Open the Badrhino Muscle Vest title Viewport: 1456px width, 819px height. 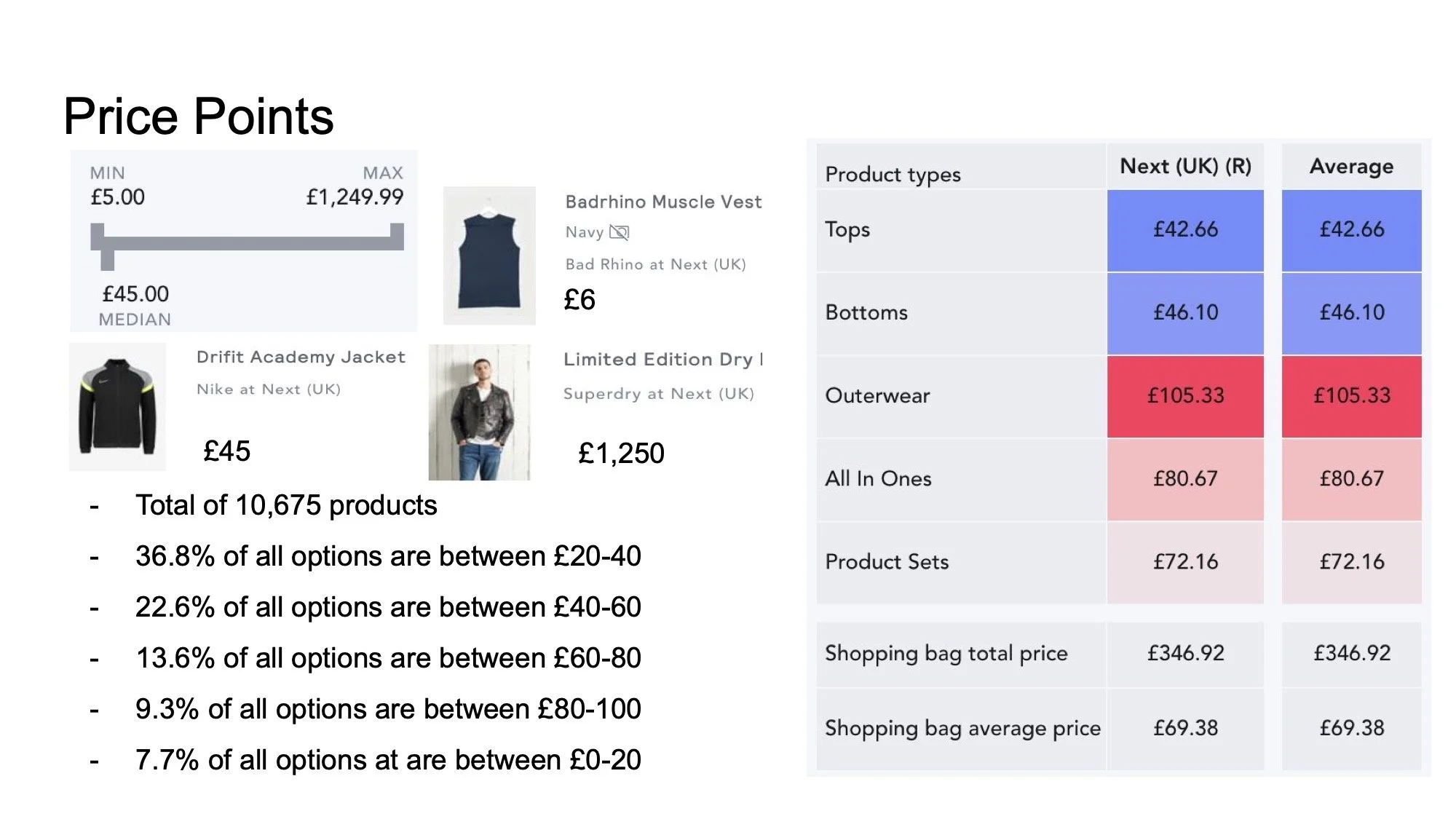coord(663,202)
